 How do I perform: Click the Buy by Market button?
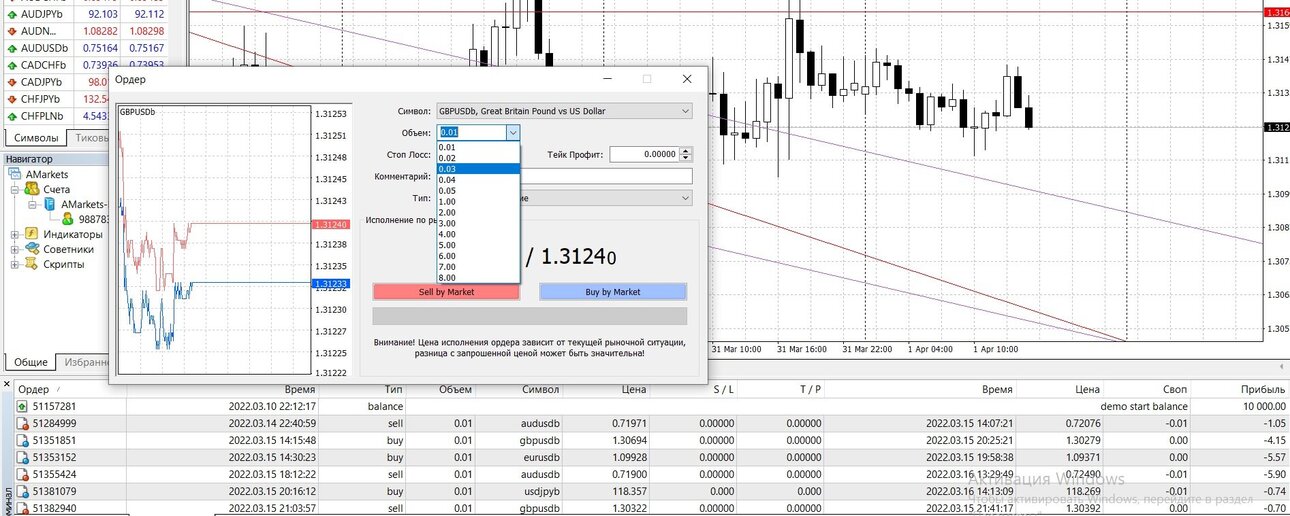click(613, 292)
